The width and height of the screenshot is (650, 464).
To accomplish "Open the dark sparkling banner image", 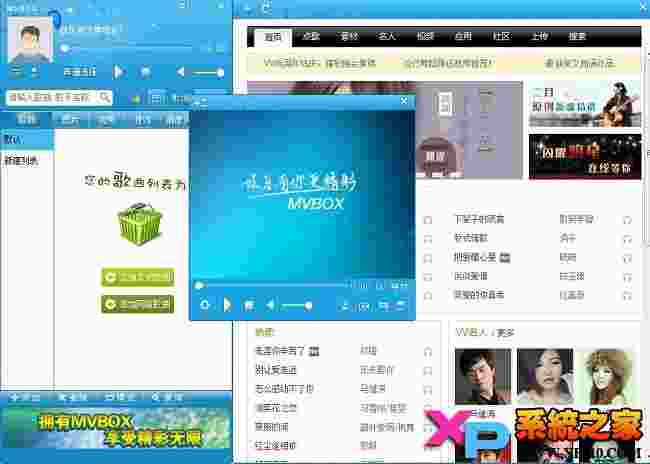I will coord(585,156).
